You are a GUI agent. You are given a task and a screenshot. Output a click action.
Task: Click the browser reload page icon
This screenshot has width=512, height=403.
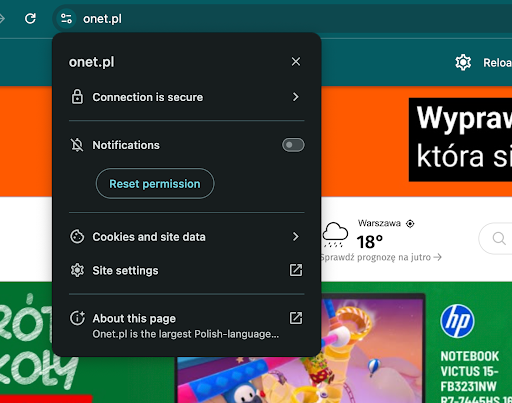[30, 19]
